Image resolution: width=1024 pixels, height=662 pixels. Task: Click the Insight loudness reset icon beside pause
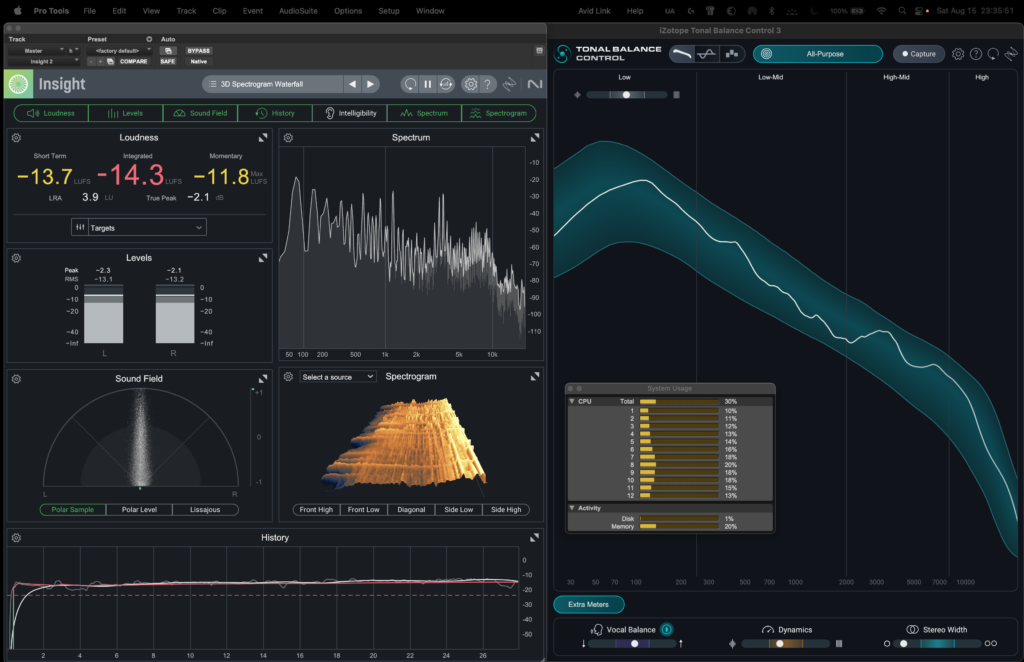point(446,84)
